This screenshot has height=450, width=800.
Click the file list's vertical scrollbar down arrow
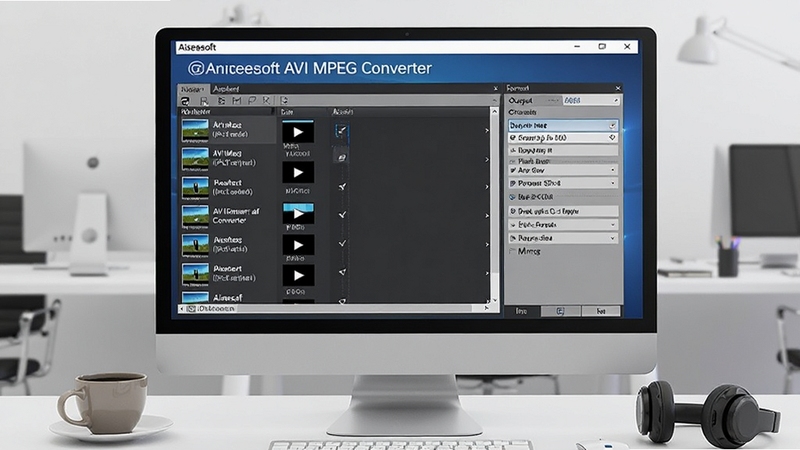(494, 301)
